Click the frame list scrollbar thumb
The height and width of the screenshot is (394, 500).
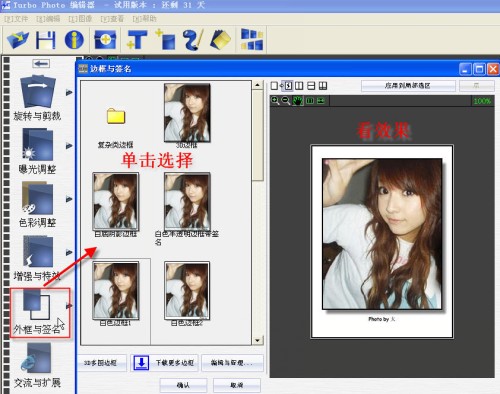point(257,135)
